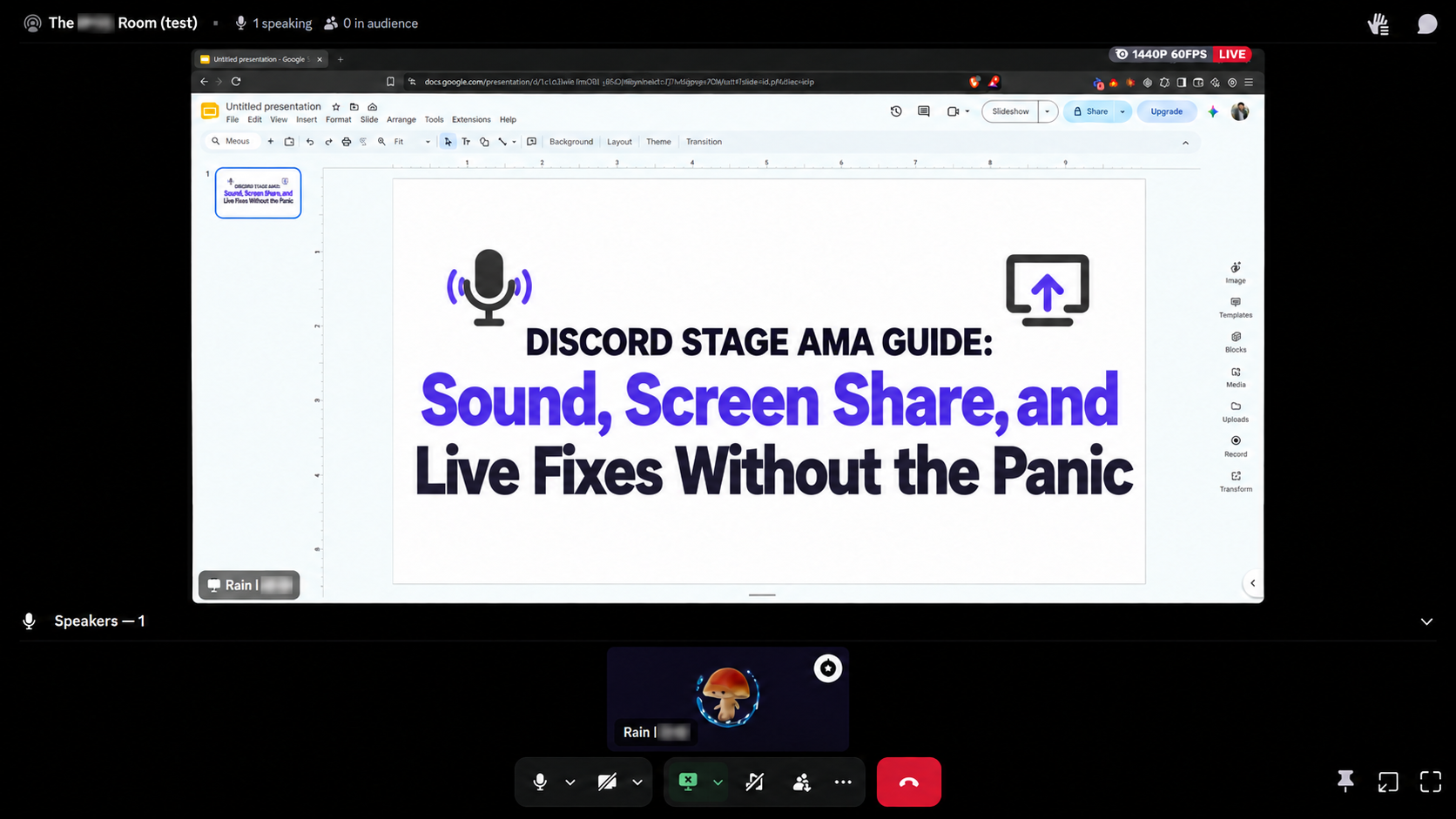1456x819 pixels.
Task: Open the Share button dropdown arrow
Action: 1122,111
